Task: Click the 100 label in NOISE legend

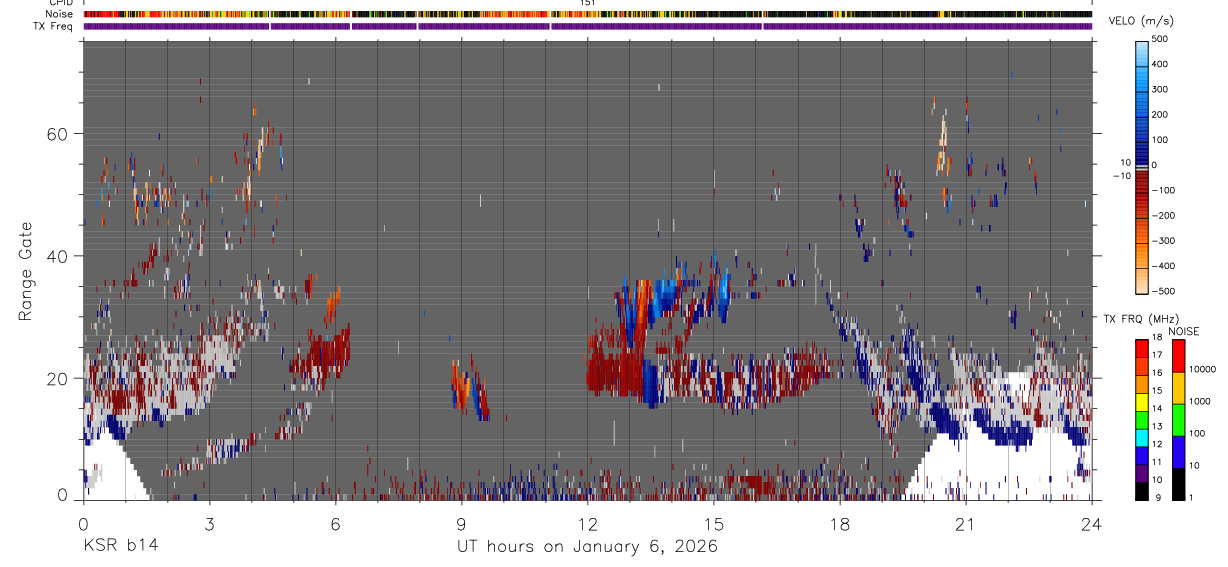Action: point(1195,433)
